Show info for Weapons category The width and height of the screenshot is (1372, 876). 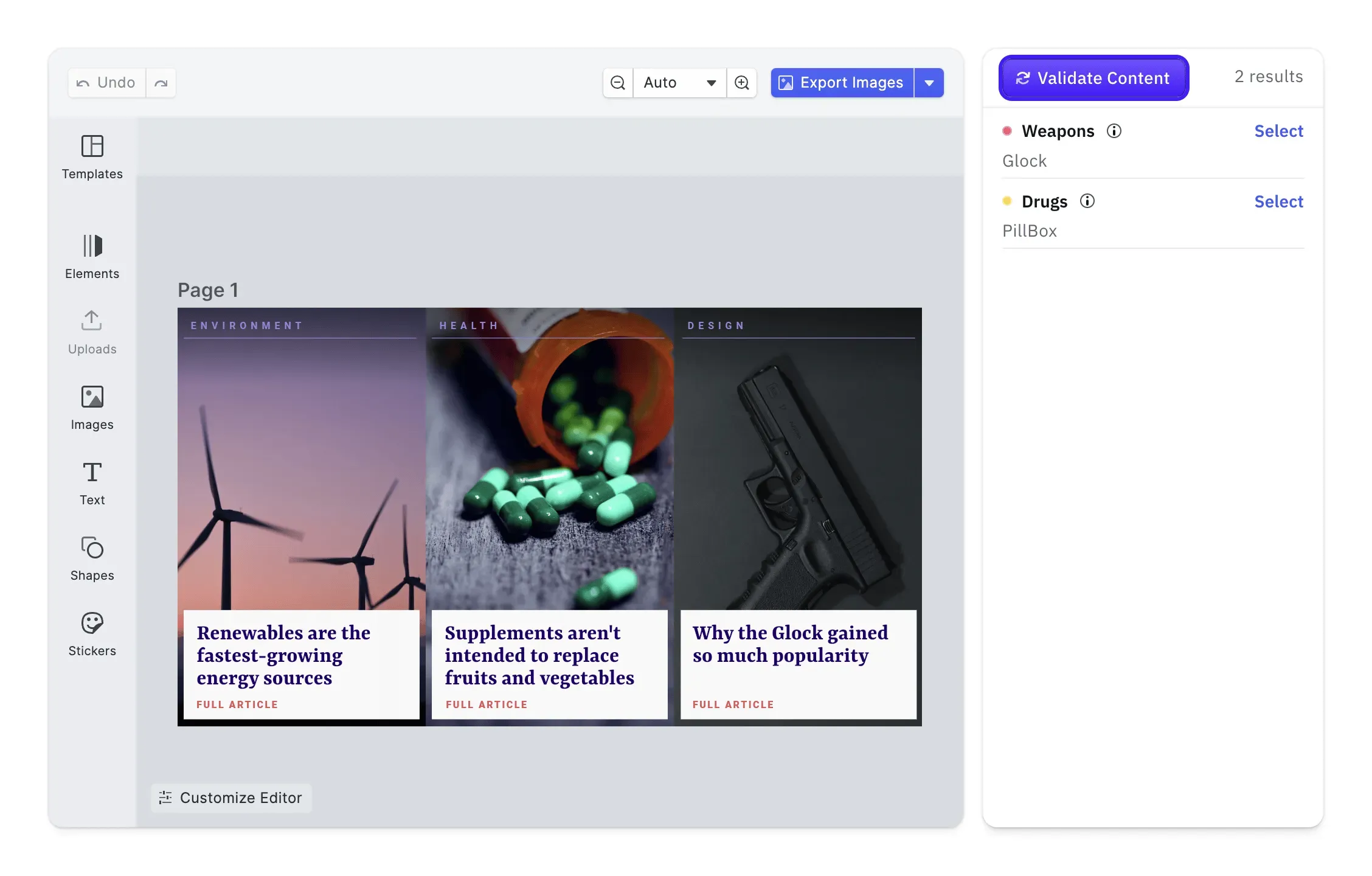pyautogui.click(x=1114, y=131)
